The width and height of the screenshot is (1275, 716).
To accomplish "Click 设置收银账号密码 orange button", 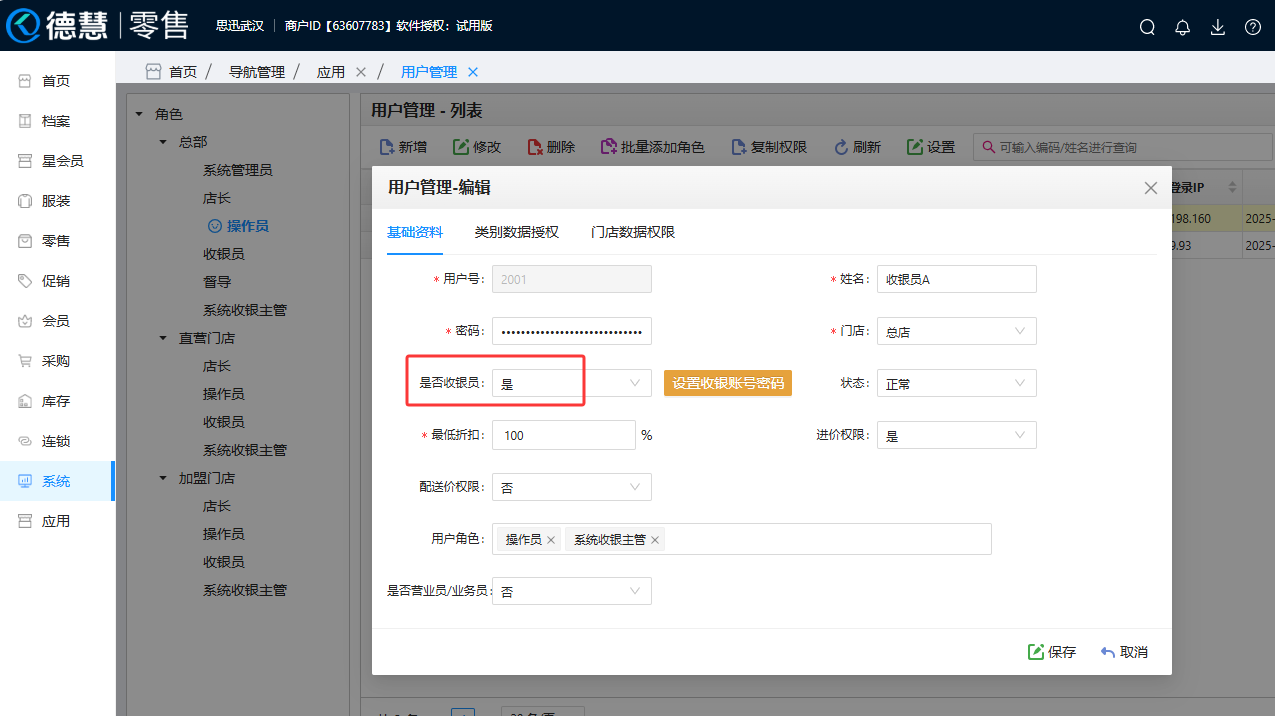I will pyautogui.click(x=727, y=383).
